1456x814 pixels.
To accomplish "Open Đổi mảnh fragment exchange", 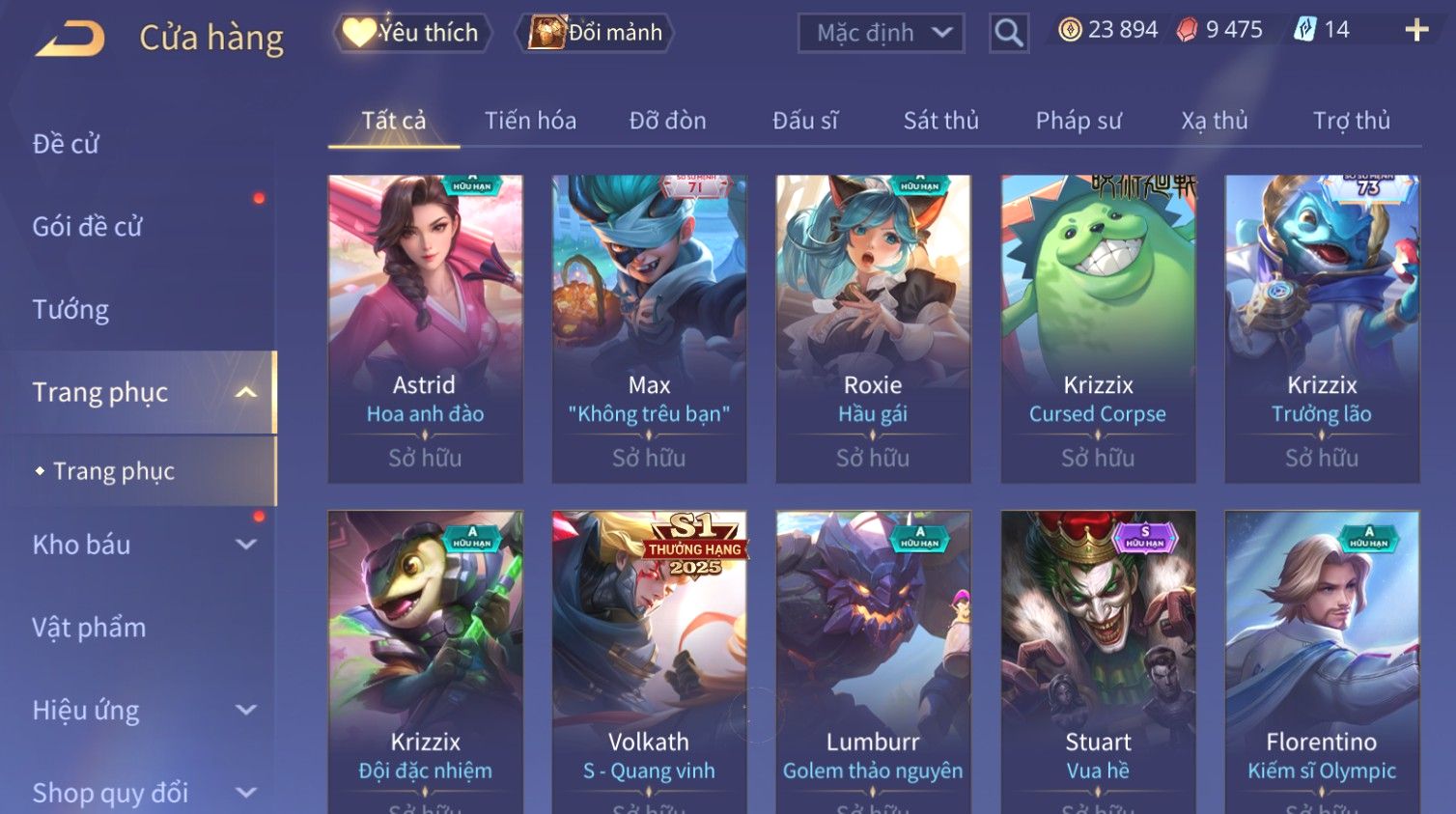I will (x=595, y=33).
